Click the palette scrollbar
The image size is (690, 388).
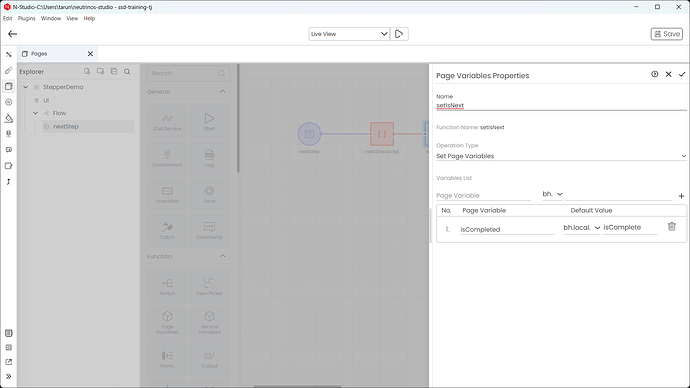[238, 118]
